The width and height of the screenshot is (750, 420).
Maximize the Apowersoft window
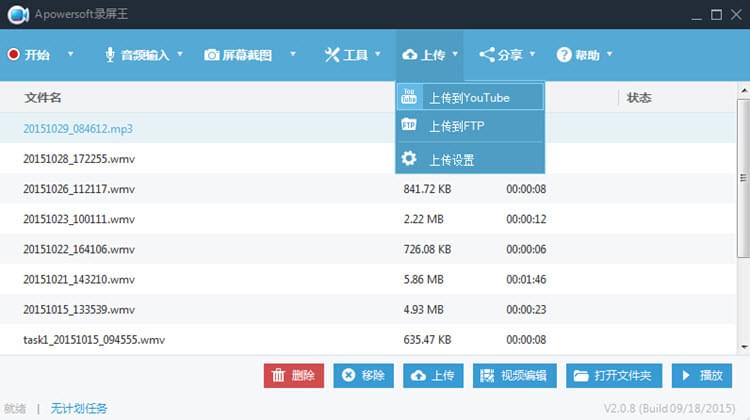716,15
